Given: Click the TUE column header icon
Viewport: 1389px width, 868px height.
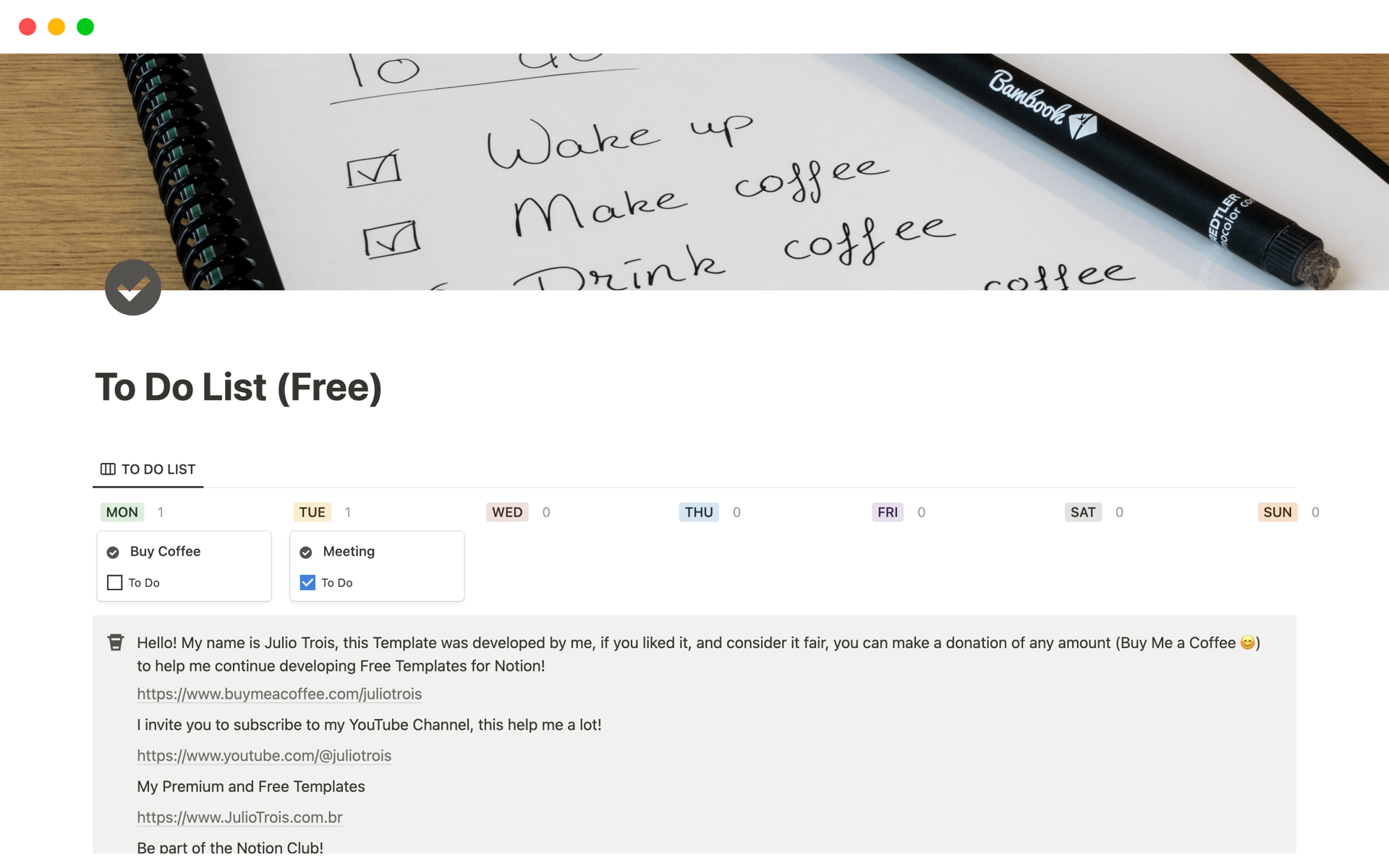Looking at the screenshot, I should tap(311, 511).
